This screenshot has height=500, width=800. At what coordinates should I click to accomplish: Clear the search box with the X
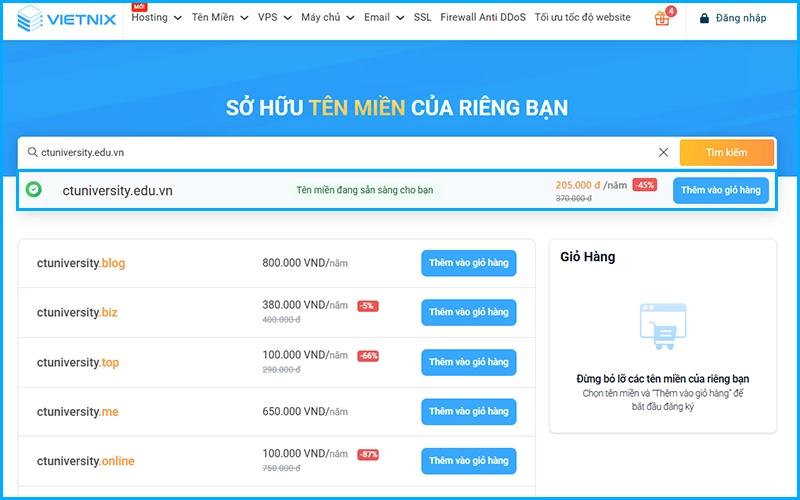[663, 152]
